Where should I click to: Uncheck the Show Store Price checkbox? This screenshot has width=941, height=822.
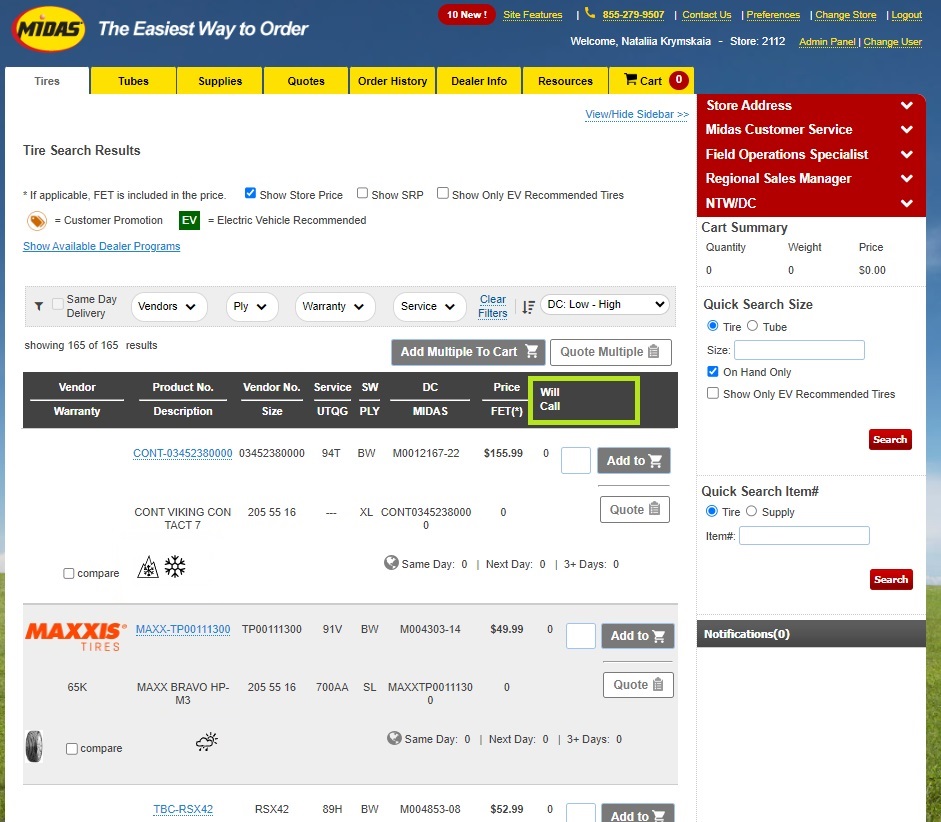[x=251, y=194]
